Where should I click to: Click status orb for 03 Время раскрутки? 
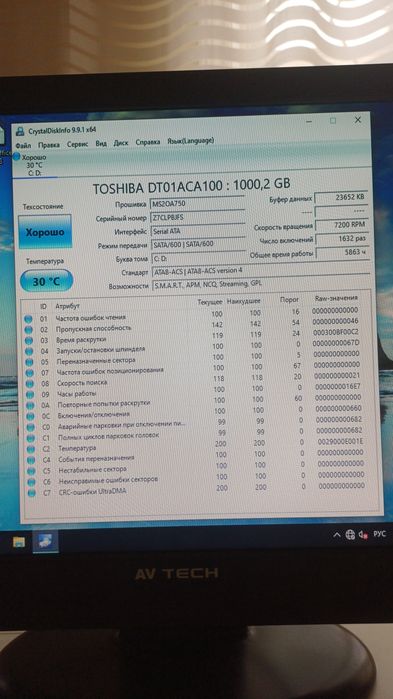click(29, 341)
